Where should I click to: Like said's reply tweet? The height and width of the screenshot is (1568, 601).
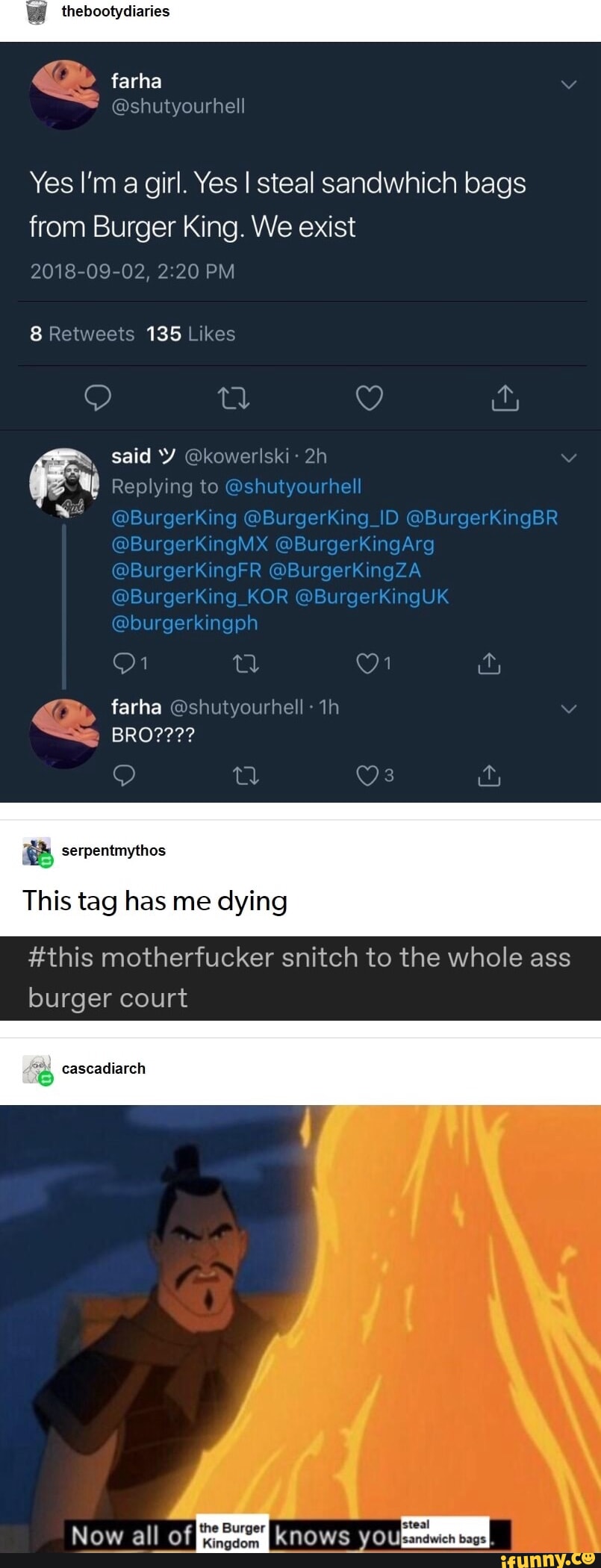pyautogui.click(x=367, y=663)
